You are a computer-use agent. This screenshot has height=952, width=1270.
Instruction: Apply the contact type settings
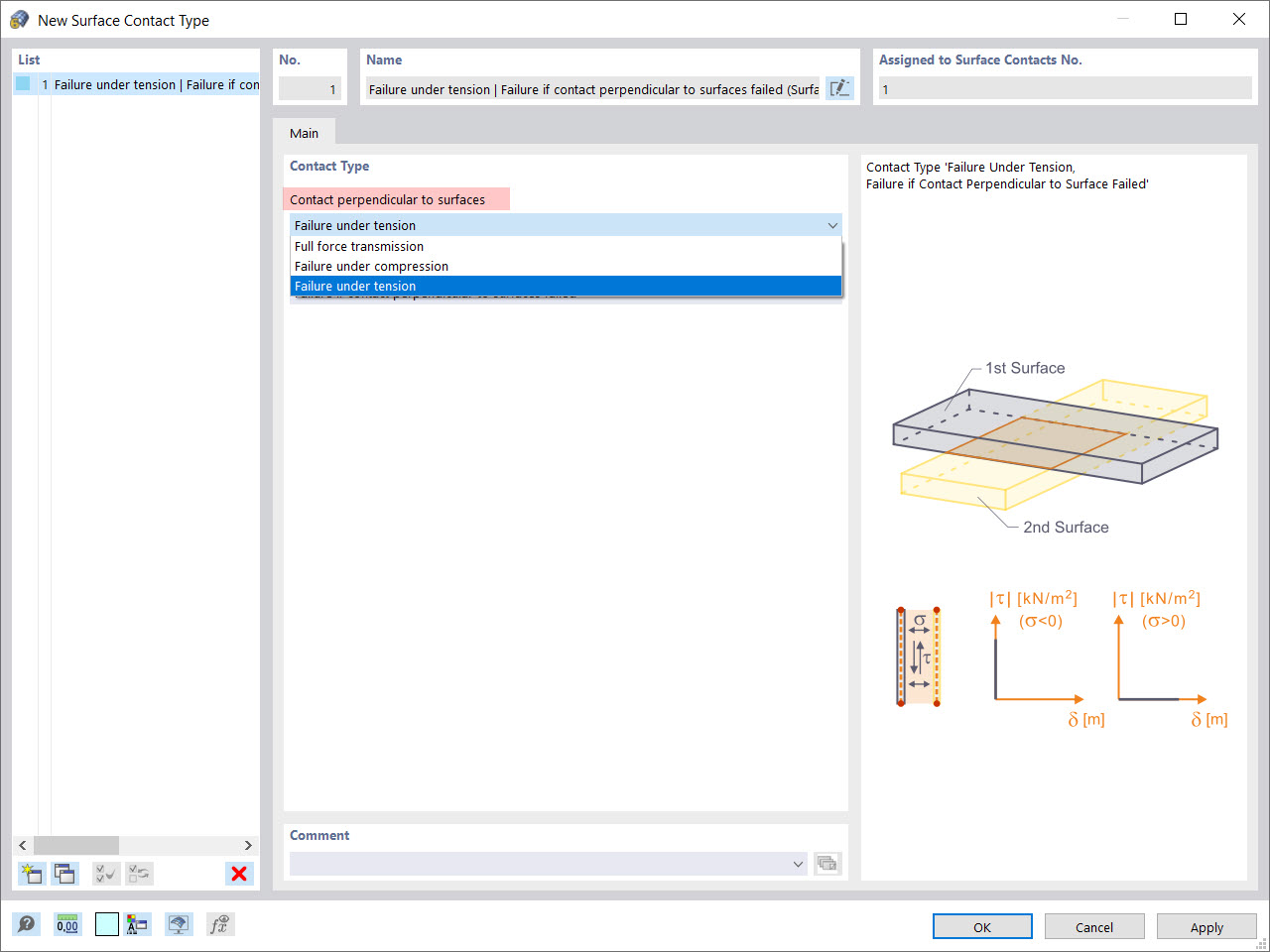[x=1206, y=926]
